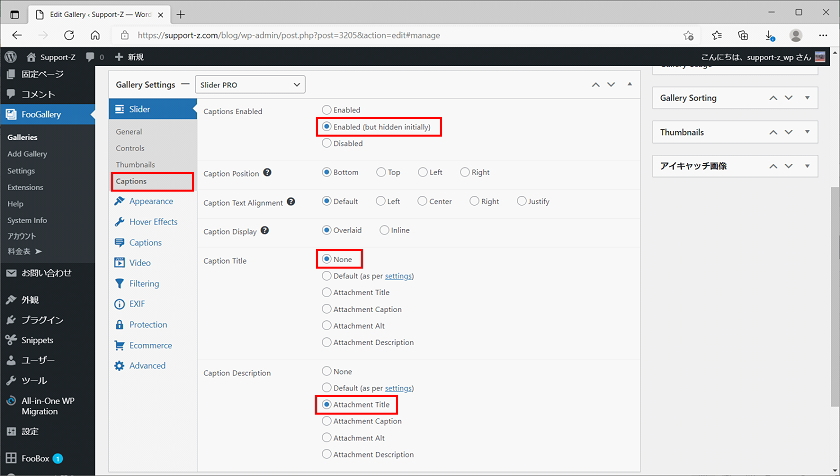Click the Caption Position help icon
The width and height of the screenshot is (840, 476).
coord(268,173)
